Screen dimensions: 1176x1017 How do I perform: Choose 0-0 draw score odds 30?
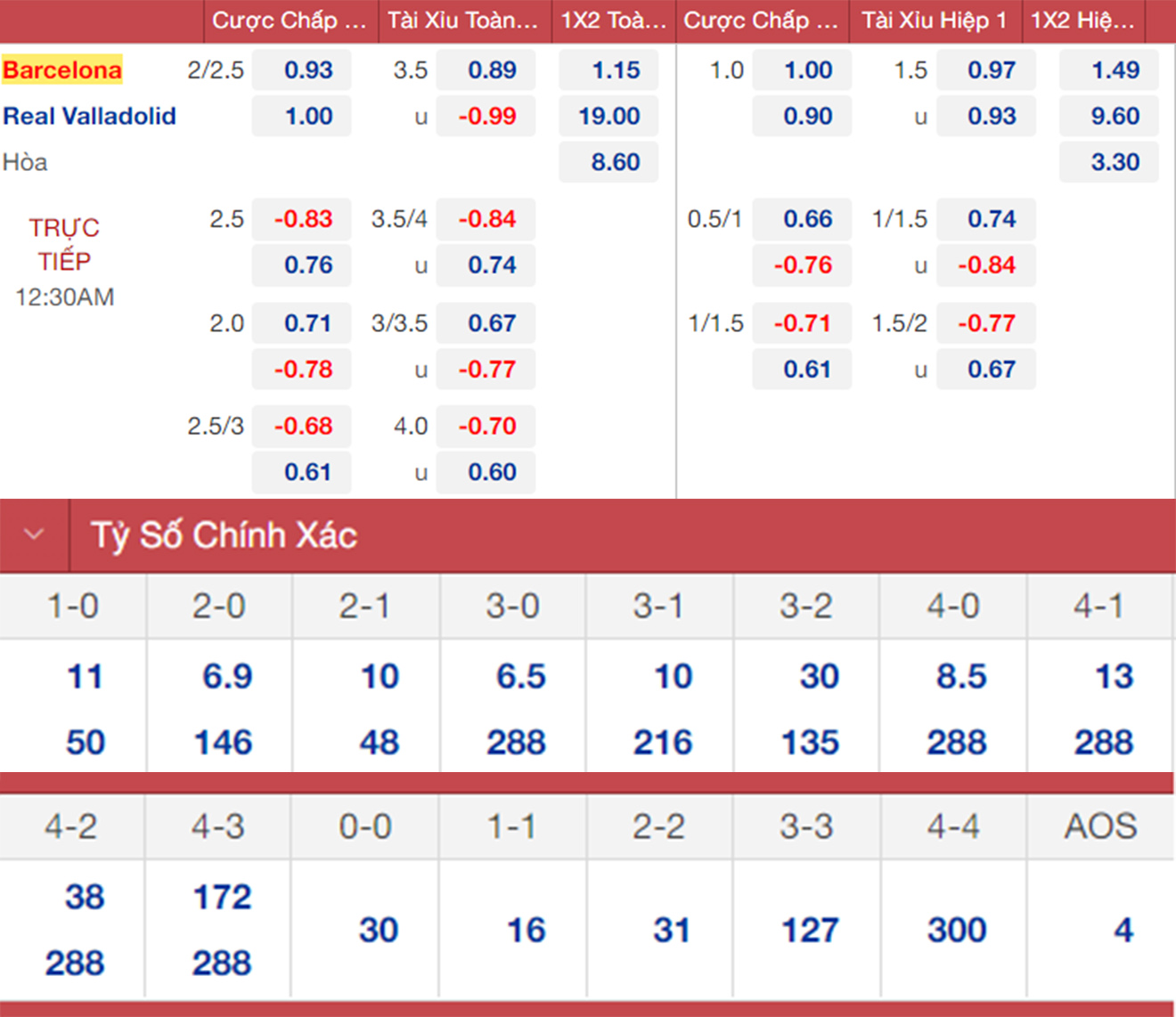click(378, 931)
